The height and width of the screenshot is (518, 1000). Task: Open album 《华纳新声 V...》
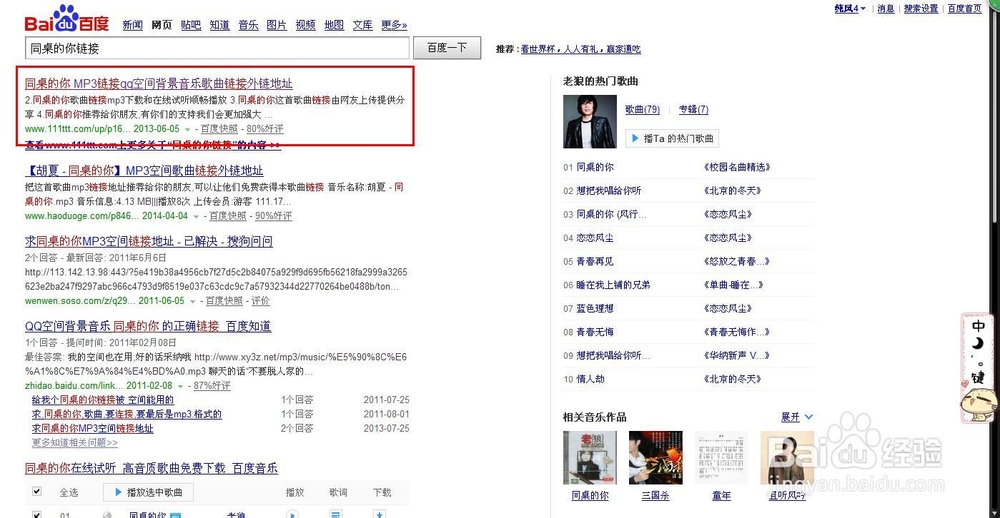click(736, 356)
